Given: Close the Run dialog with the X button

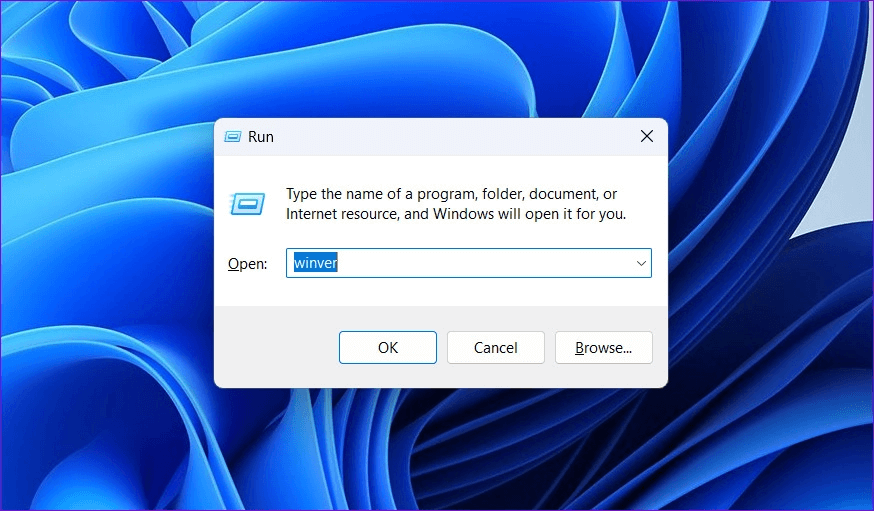Looking at the screenshot, I should 647,136.
